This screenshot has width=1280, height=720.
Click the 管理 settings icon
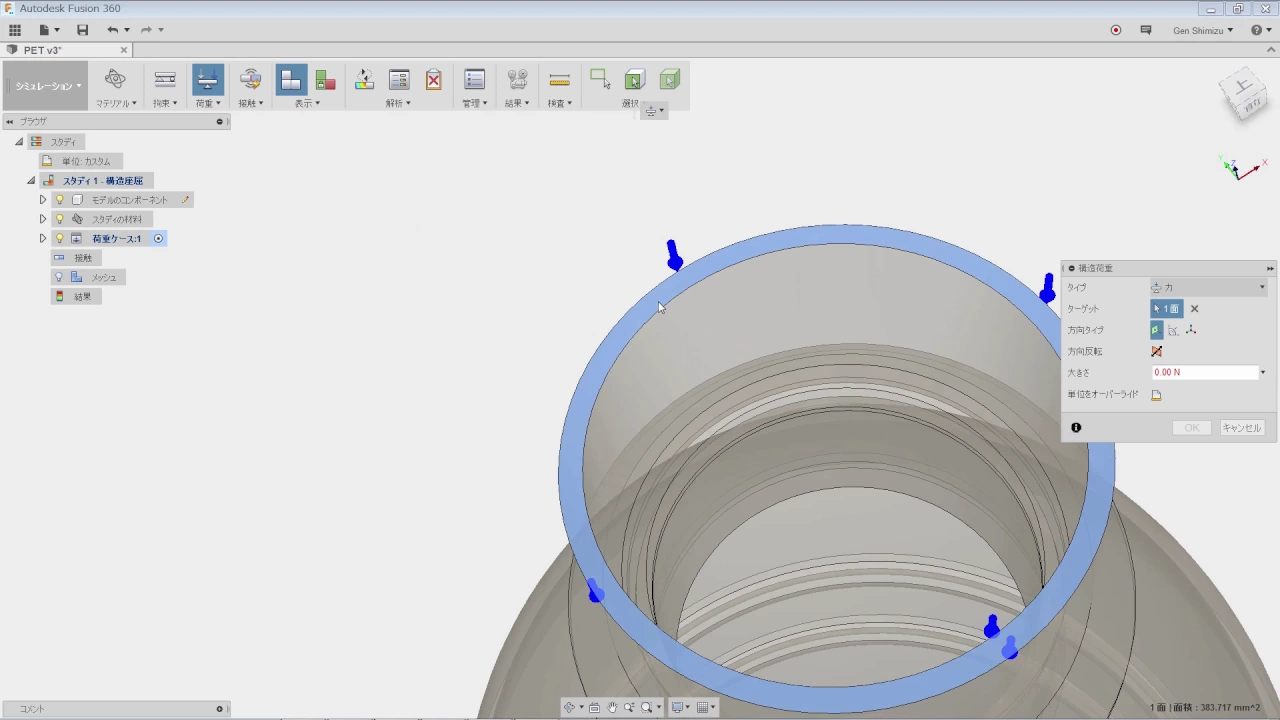(475, 80)
